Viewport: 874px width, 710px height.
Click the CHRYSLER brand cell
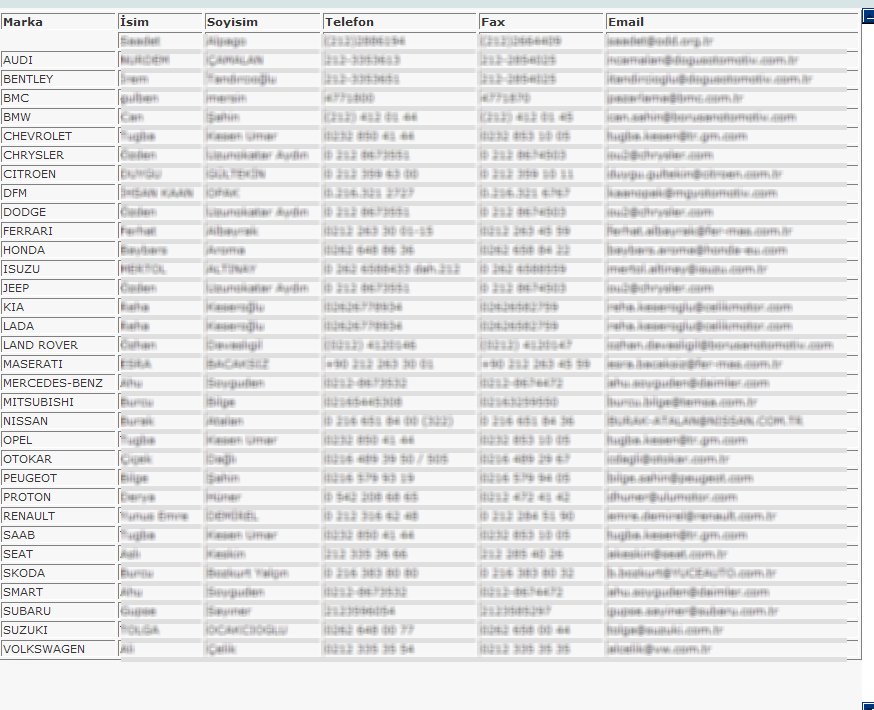click(x=58, y=155)
